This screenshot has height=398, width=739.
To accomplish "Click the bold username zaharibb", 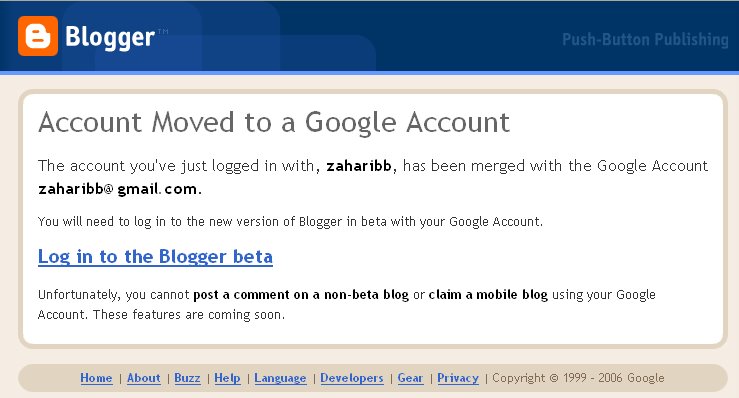I will click(359, 166).
